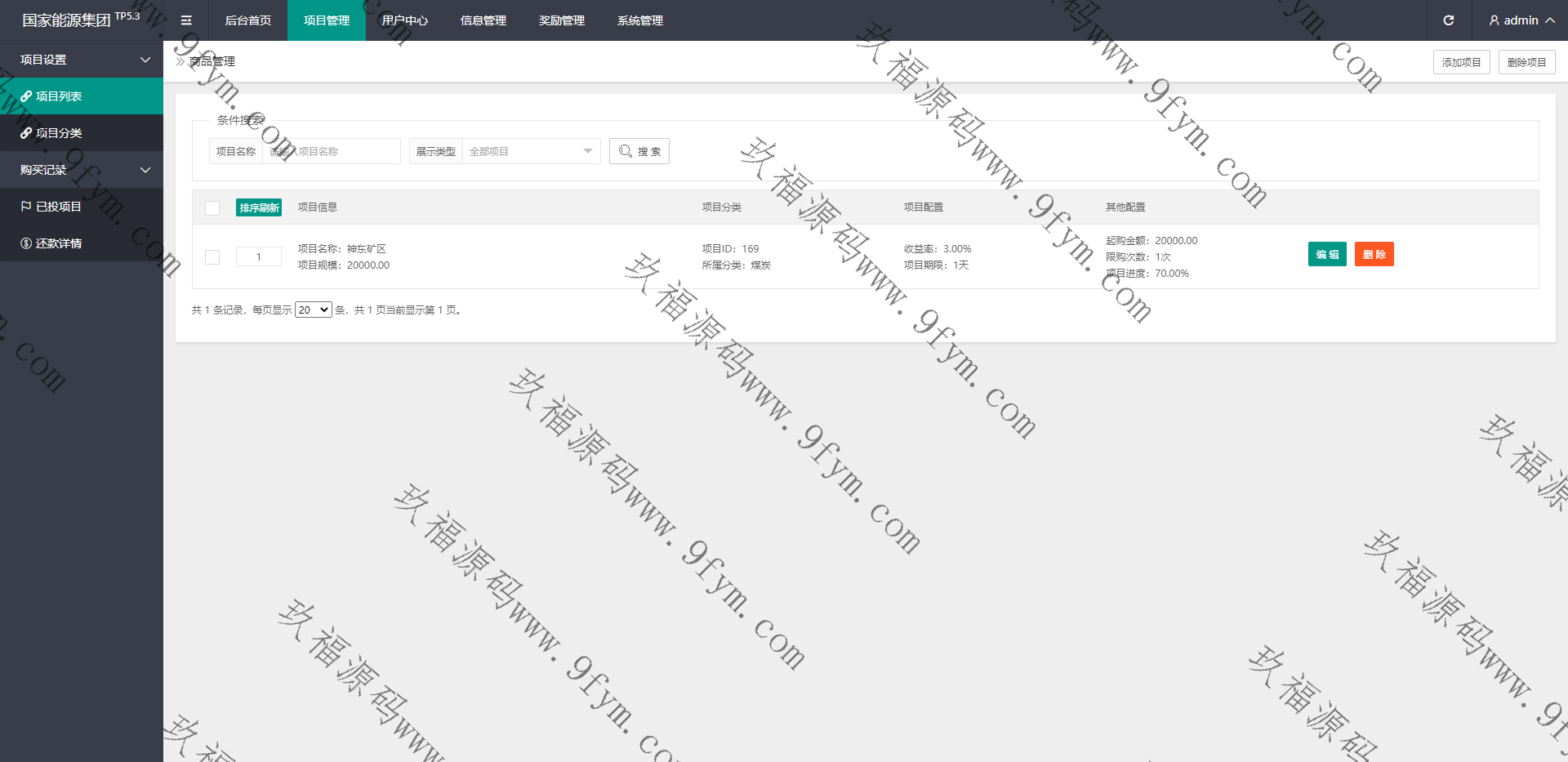Click coin icon beside 还款详情
Viewport: 1568px width, 762px height.
(26, 243)
